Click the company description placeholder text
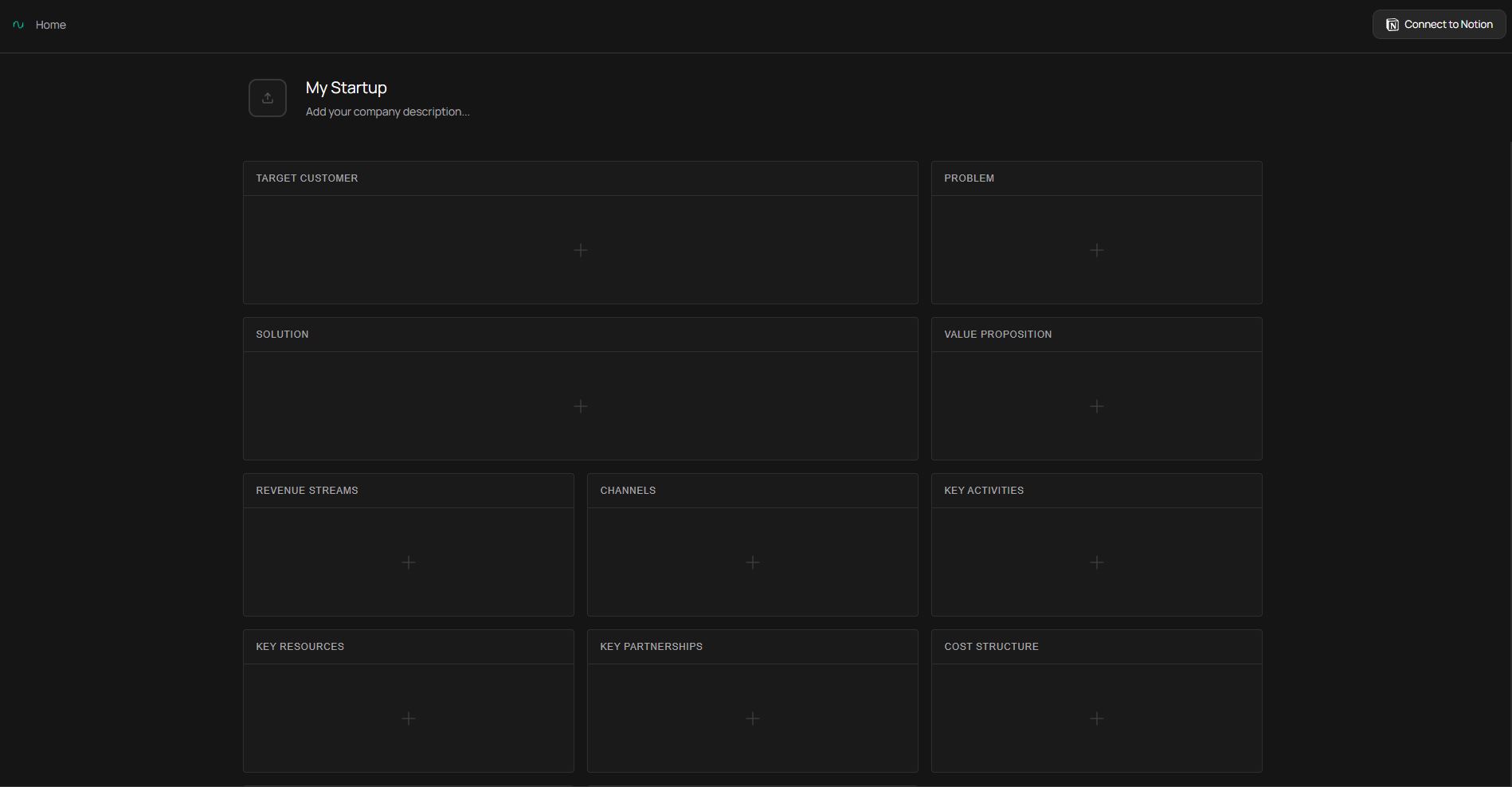Viewport: 1512px width, 787px height. (388, 112)
